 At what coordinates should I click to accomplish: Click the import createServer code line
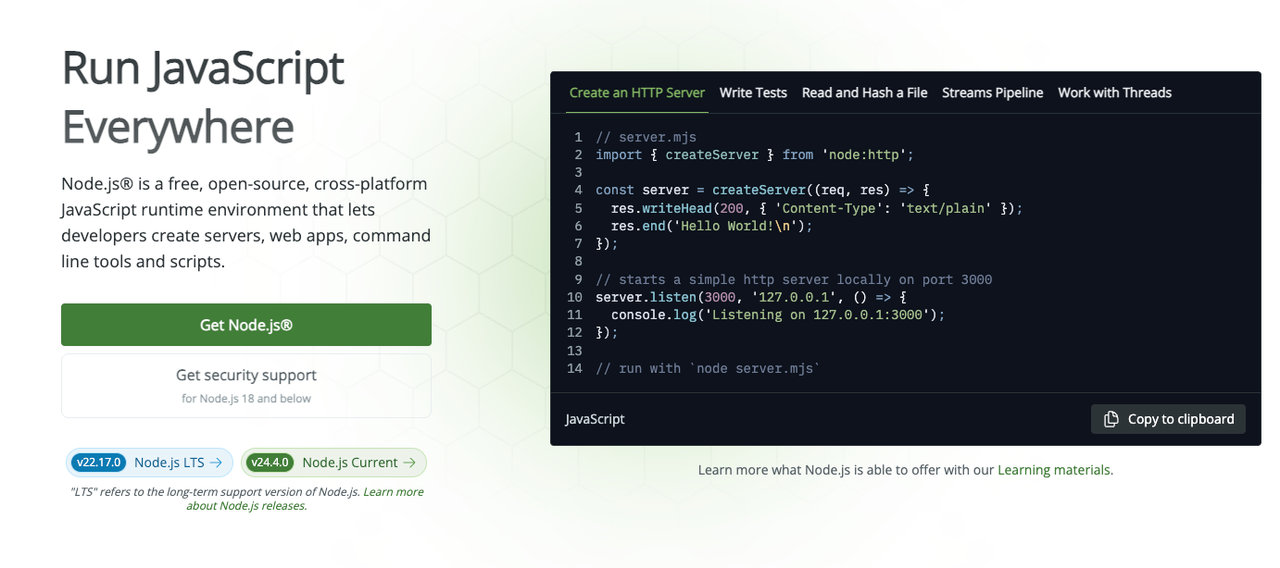pyautogui.click(x=755, y=155)
